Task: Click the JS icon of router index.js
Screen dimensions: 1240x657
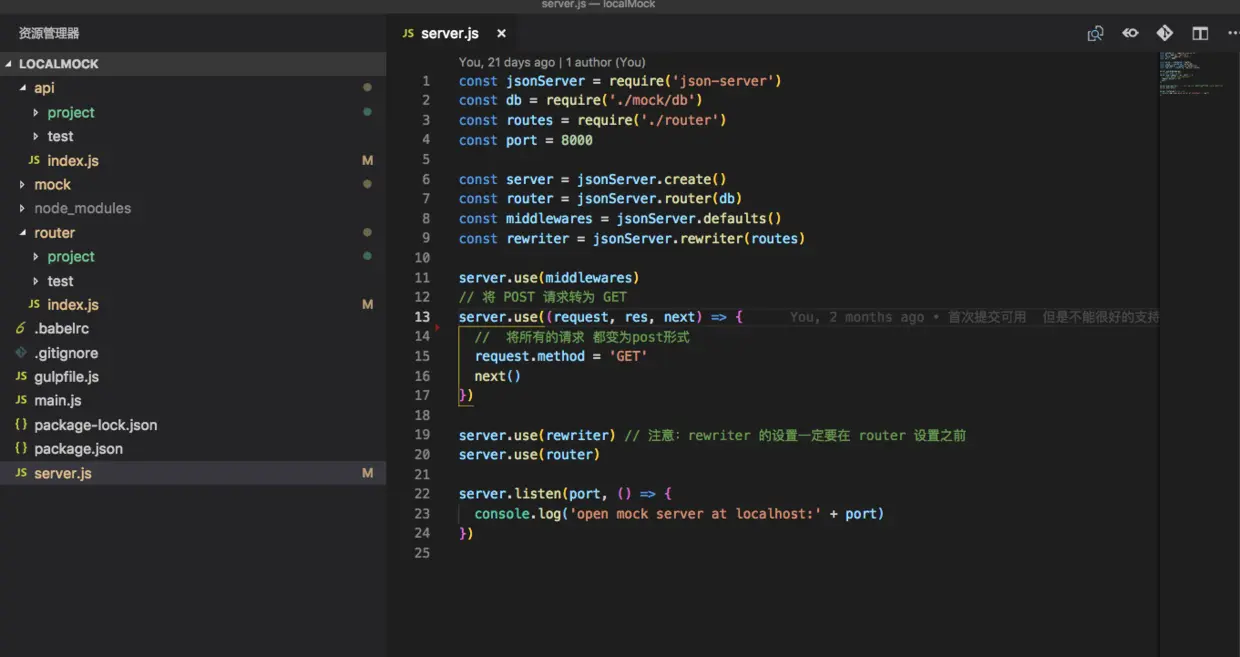Action: point(34,305)
